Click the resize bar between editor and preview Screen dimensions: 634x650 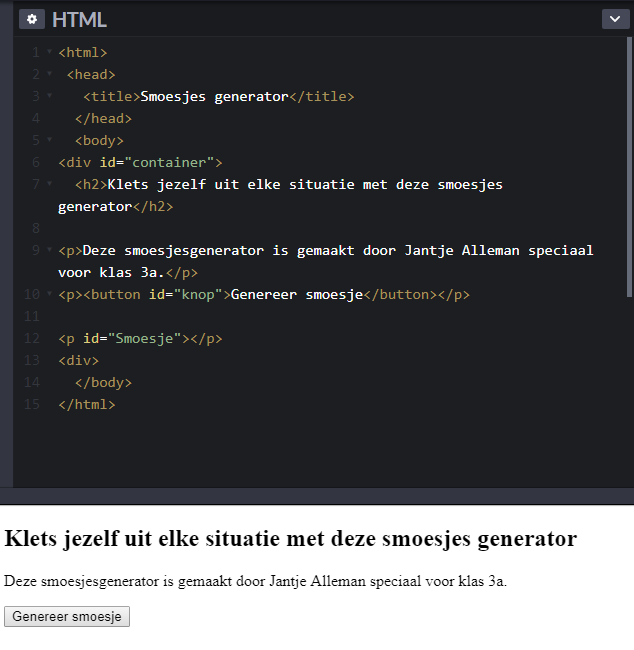[317, 496]
